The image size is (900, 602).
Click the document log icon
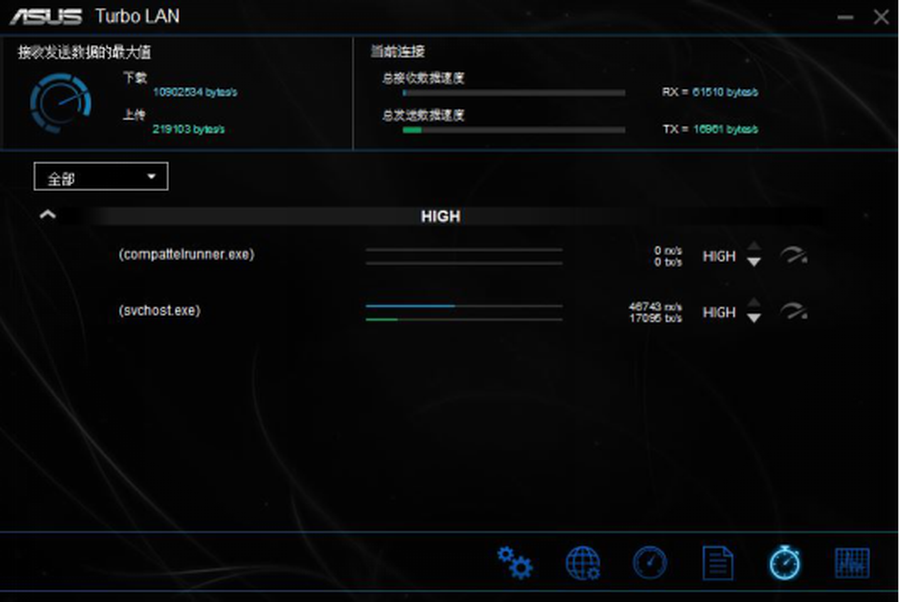coord(717,564)
